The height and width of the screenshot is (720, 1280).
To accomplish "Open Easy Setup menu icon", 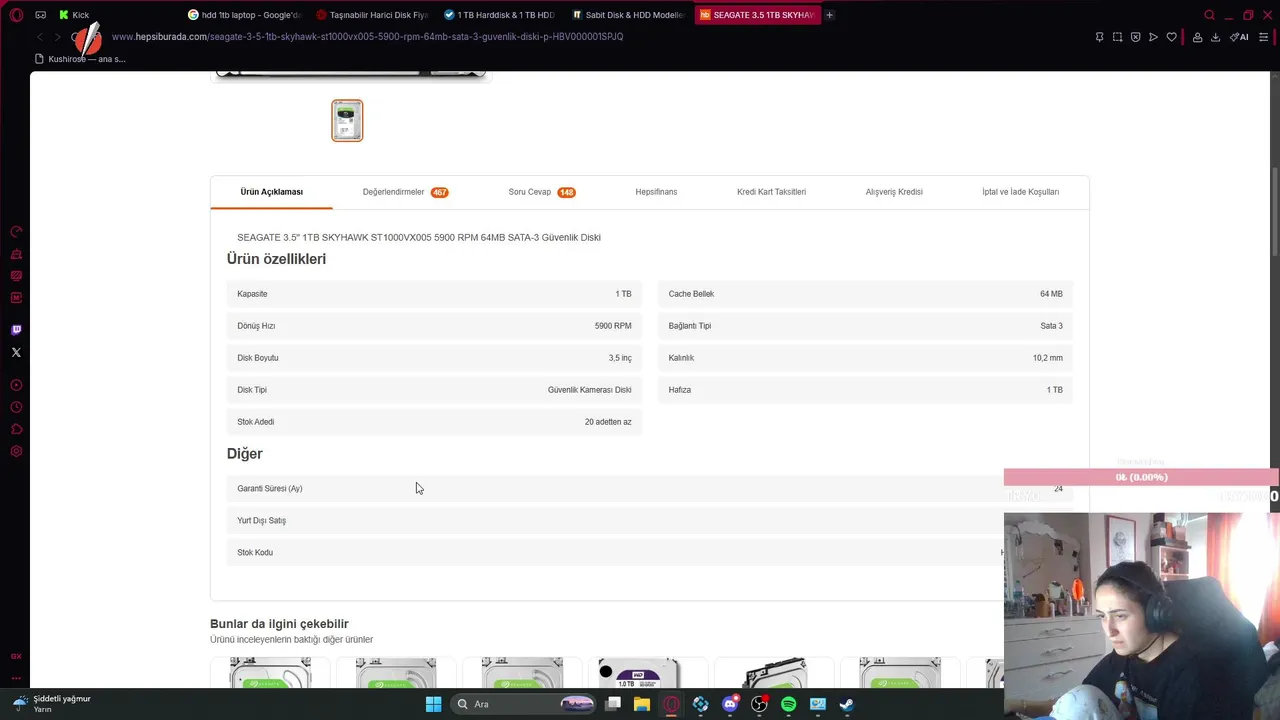I will pyautogui.click(x=1263, y=37).
